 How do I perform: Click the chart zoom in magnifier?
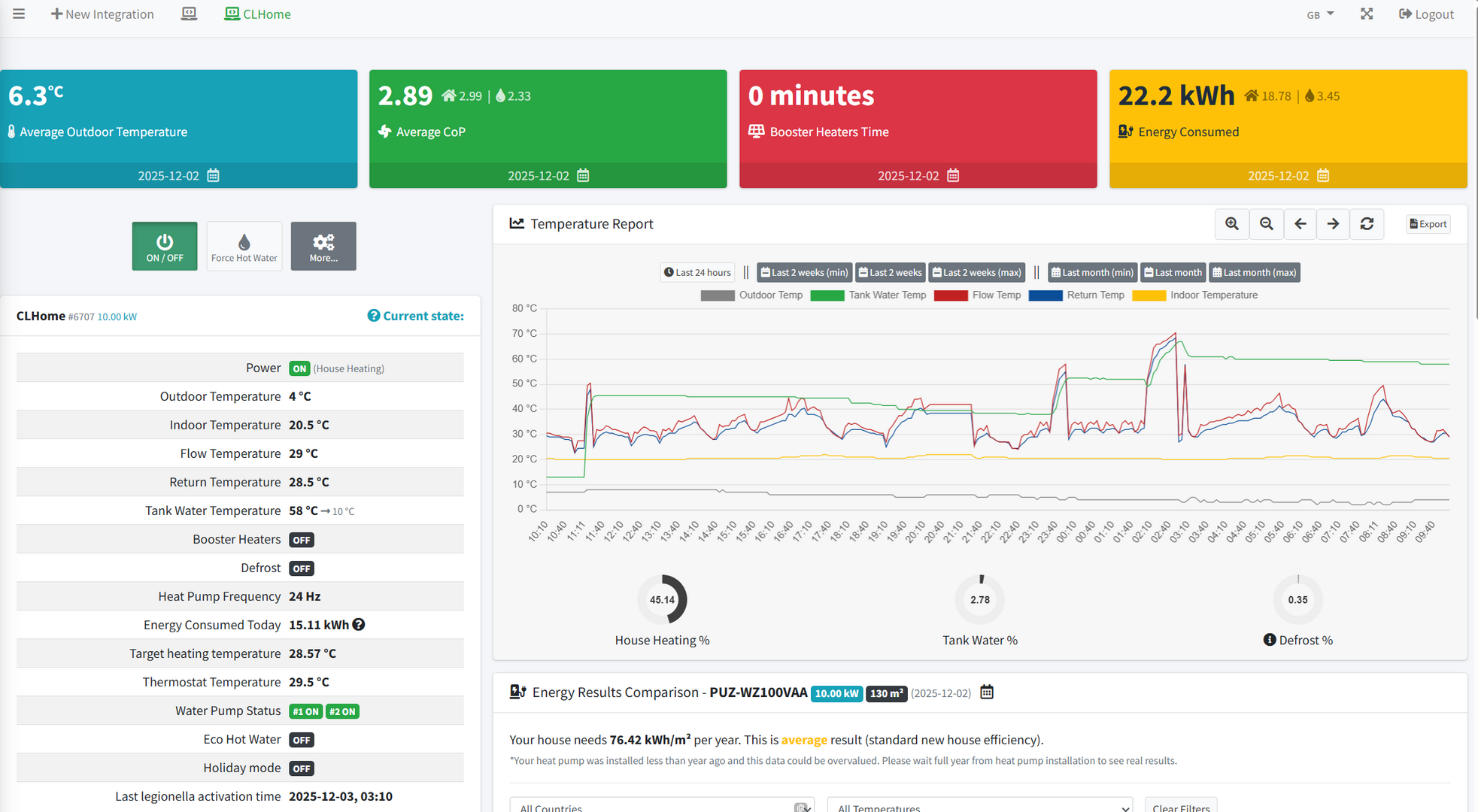coord(1232,224)
